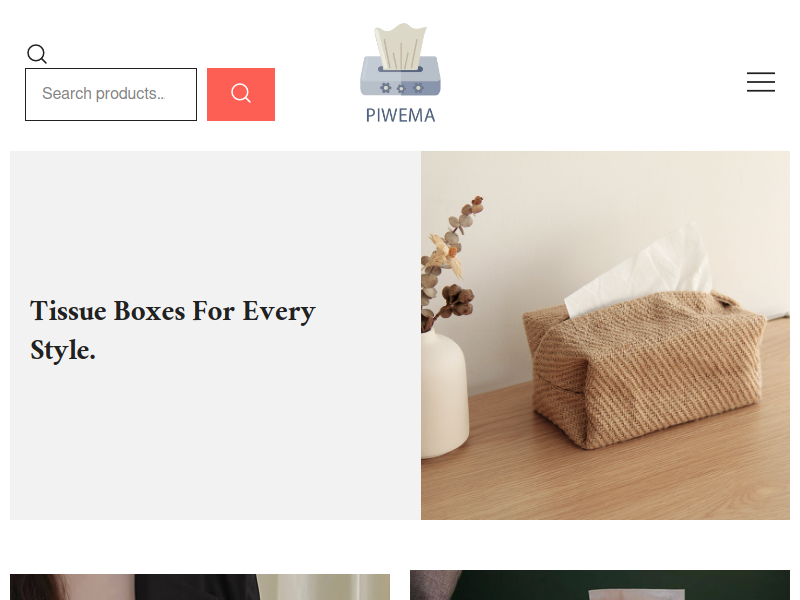The height and width of the screenshot is (600, 800).
Task: Focus the Search products input field
Action: 111,94
